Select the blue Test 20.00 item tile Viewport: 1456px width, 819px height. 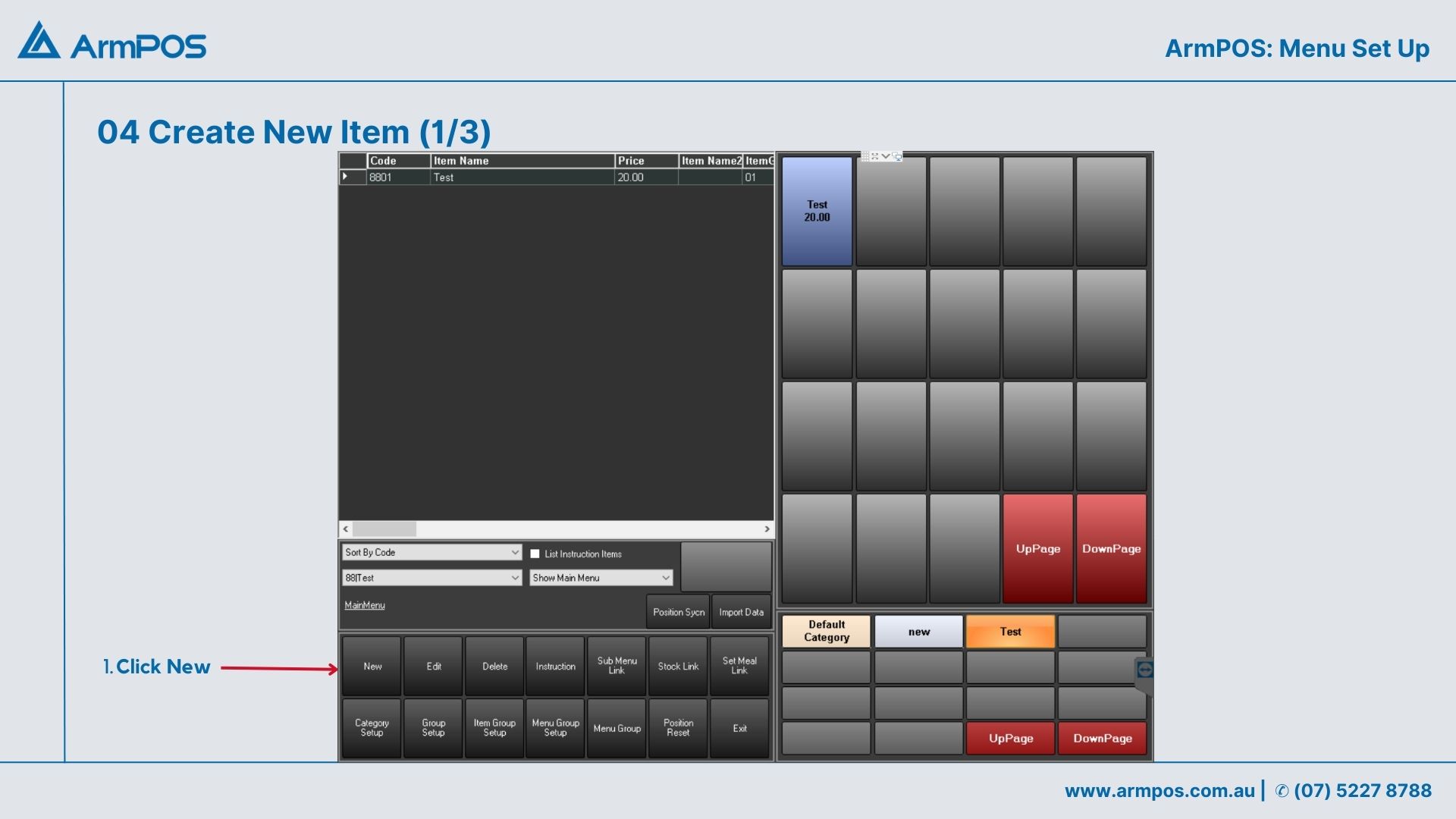coord(817,212)
